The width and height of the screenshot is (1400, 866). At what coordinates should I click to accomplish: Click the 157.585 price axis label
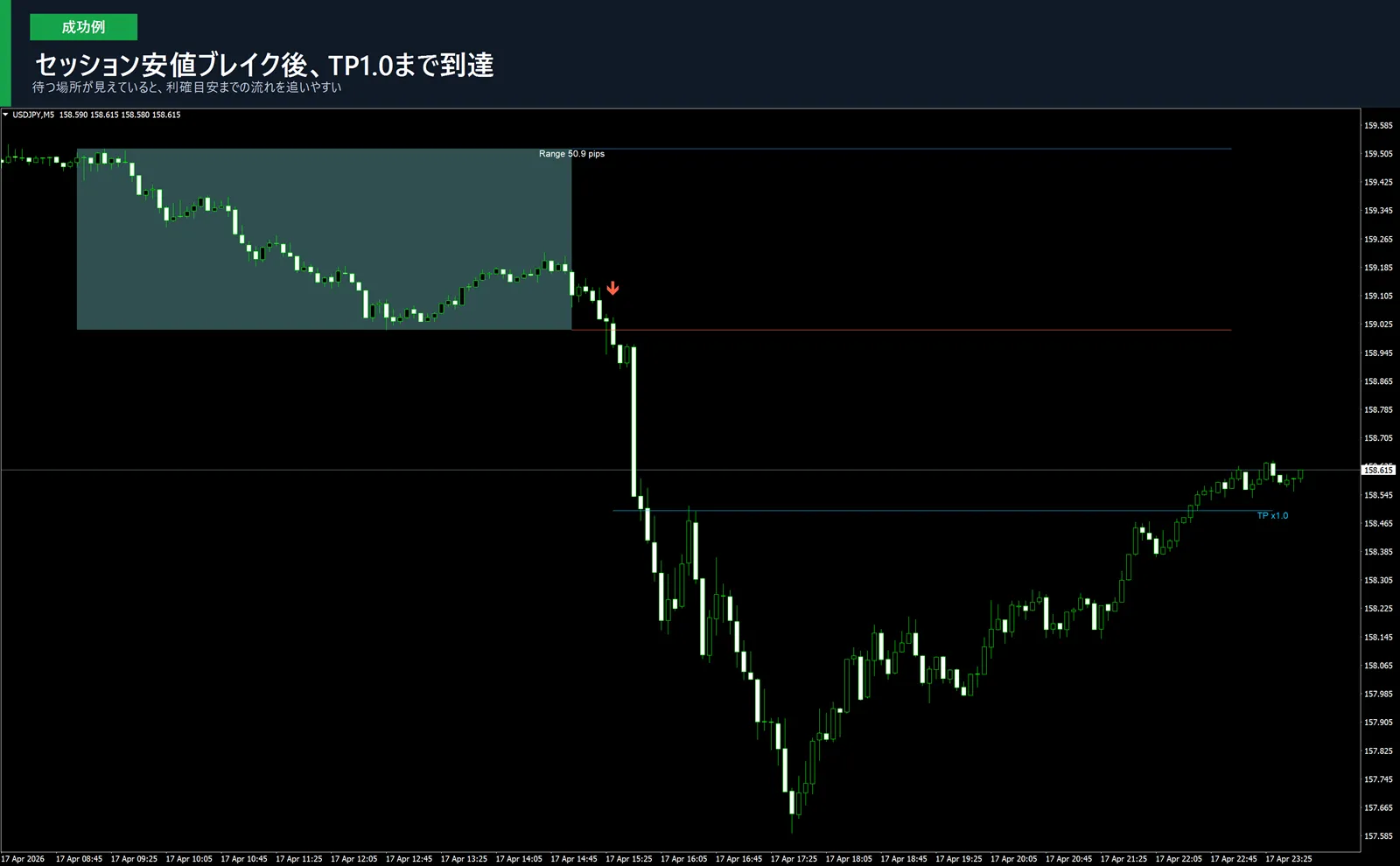click(x=1378, y=836)
